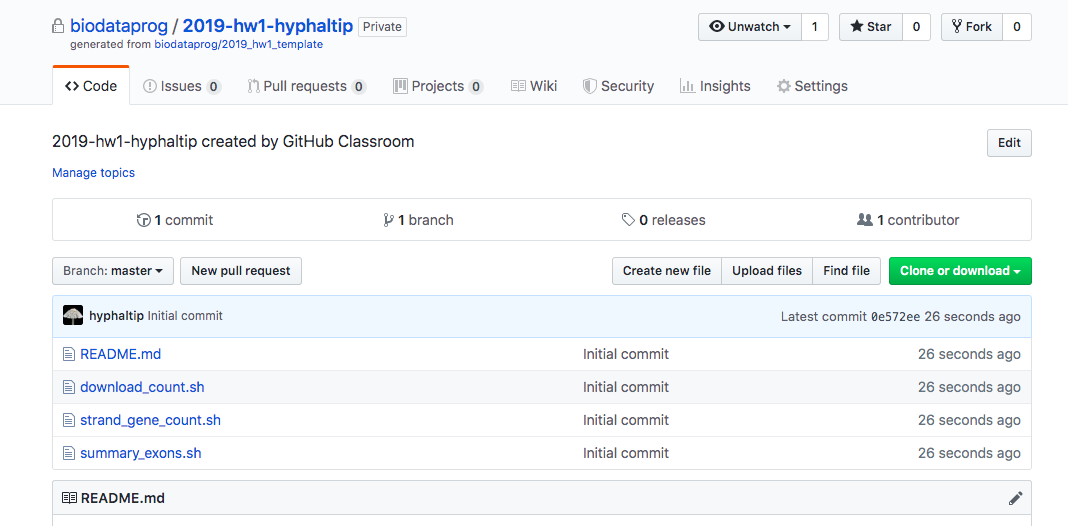Open the Clone or download dropdown
Viewport: 1068px width, 526px height.
click(x=959, y=271)
